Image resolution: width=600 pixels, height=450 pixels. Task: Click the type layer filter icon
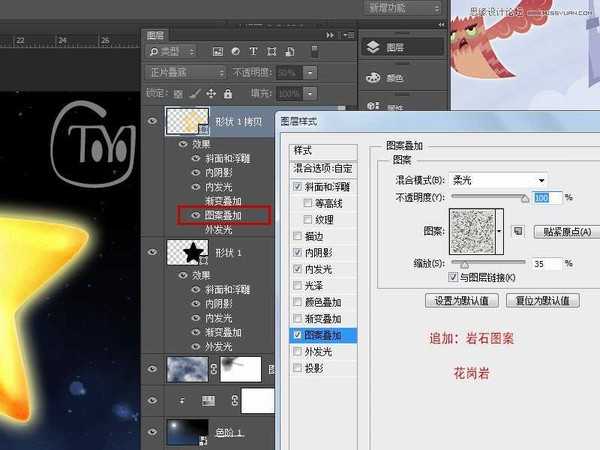[253, 51]
